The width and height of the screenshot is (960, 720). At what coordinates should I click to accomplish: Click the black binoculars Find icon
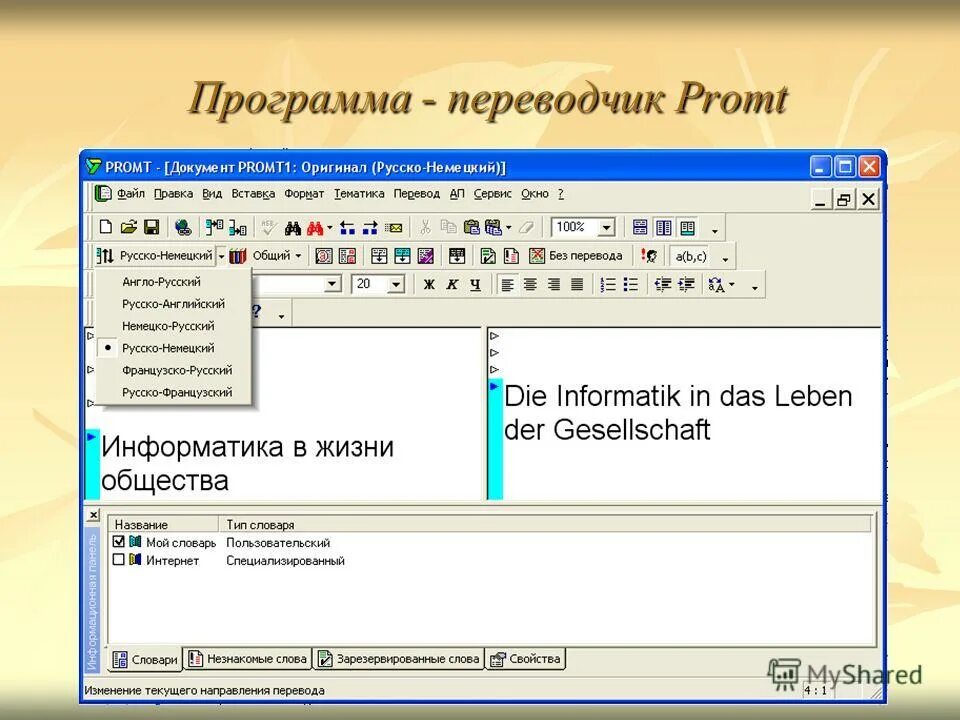click(x=293, y=228)
